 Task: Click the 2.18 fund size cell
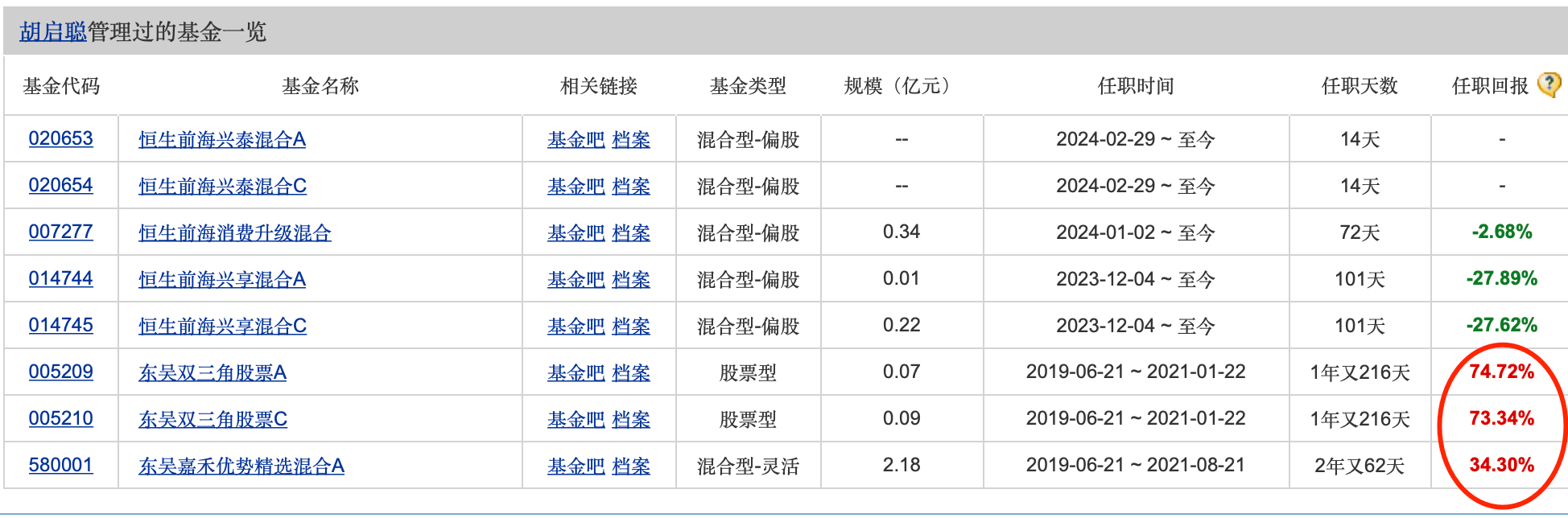(x=902, y=465)
